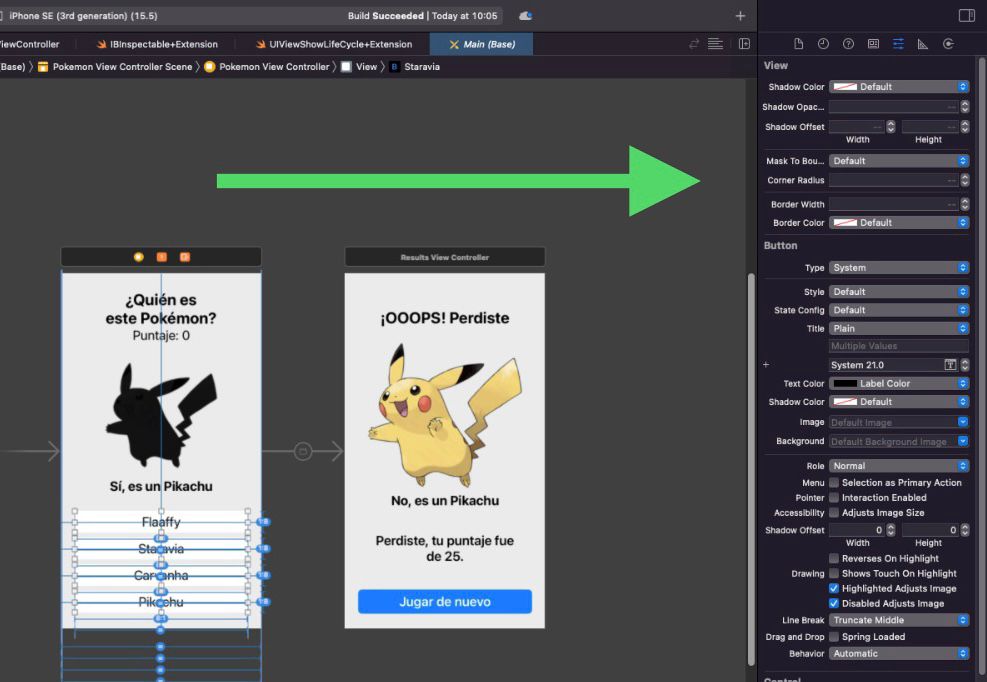The height and width of the screenshot is (682, 987).
Task: Open the History inspector clock icon
Action: coord(823,43)
